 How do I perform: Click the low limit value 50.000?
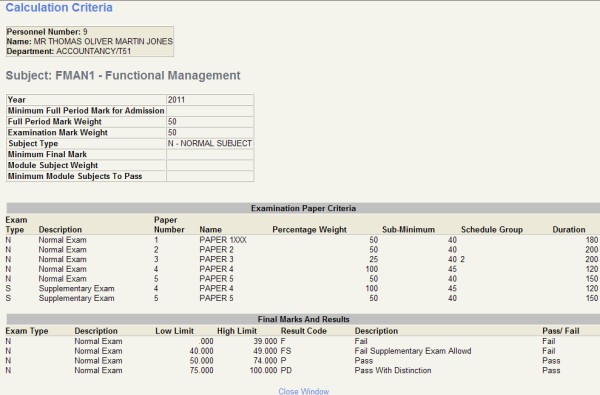tap(202, 361)
